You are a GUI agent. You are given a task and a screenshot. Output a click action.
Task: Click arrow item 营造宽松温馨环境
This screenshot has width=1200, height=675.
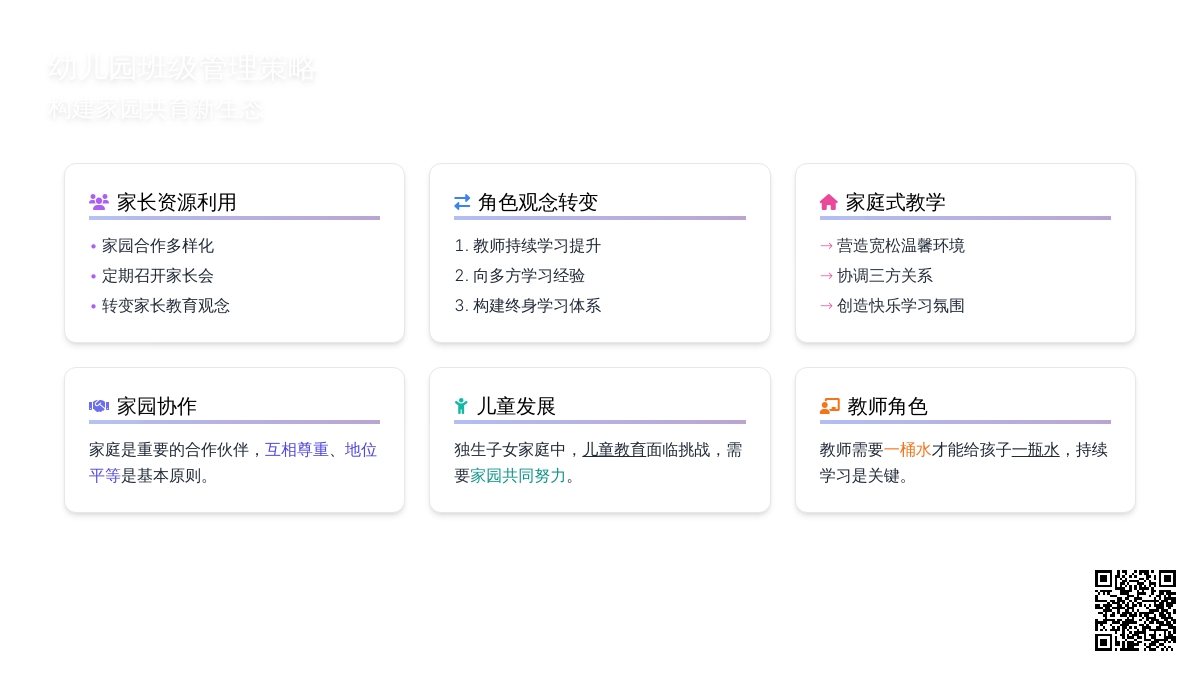pos(901,246)
